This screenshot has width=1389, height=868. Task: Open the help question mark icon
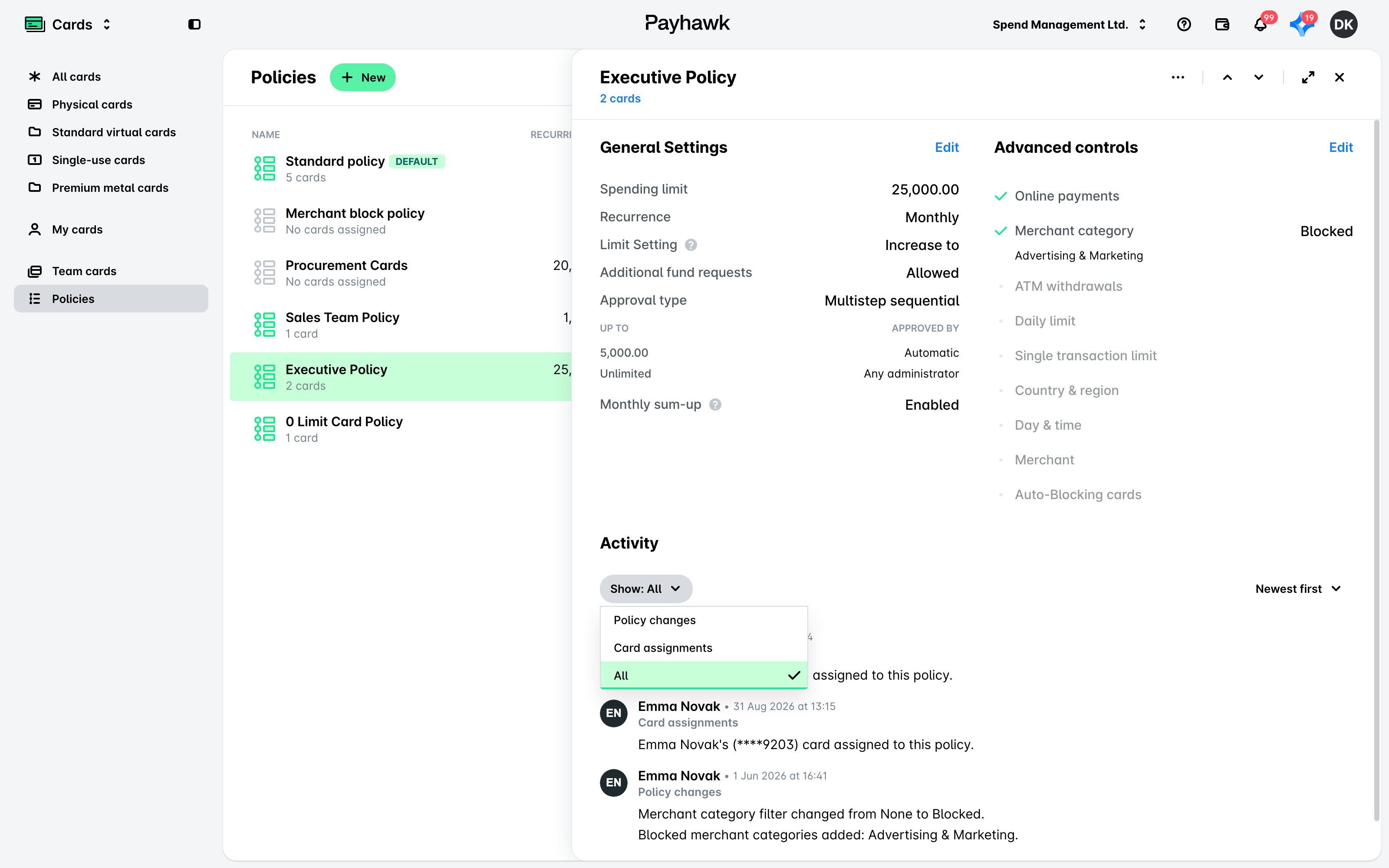pos(1184,24)
